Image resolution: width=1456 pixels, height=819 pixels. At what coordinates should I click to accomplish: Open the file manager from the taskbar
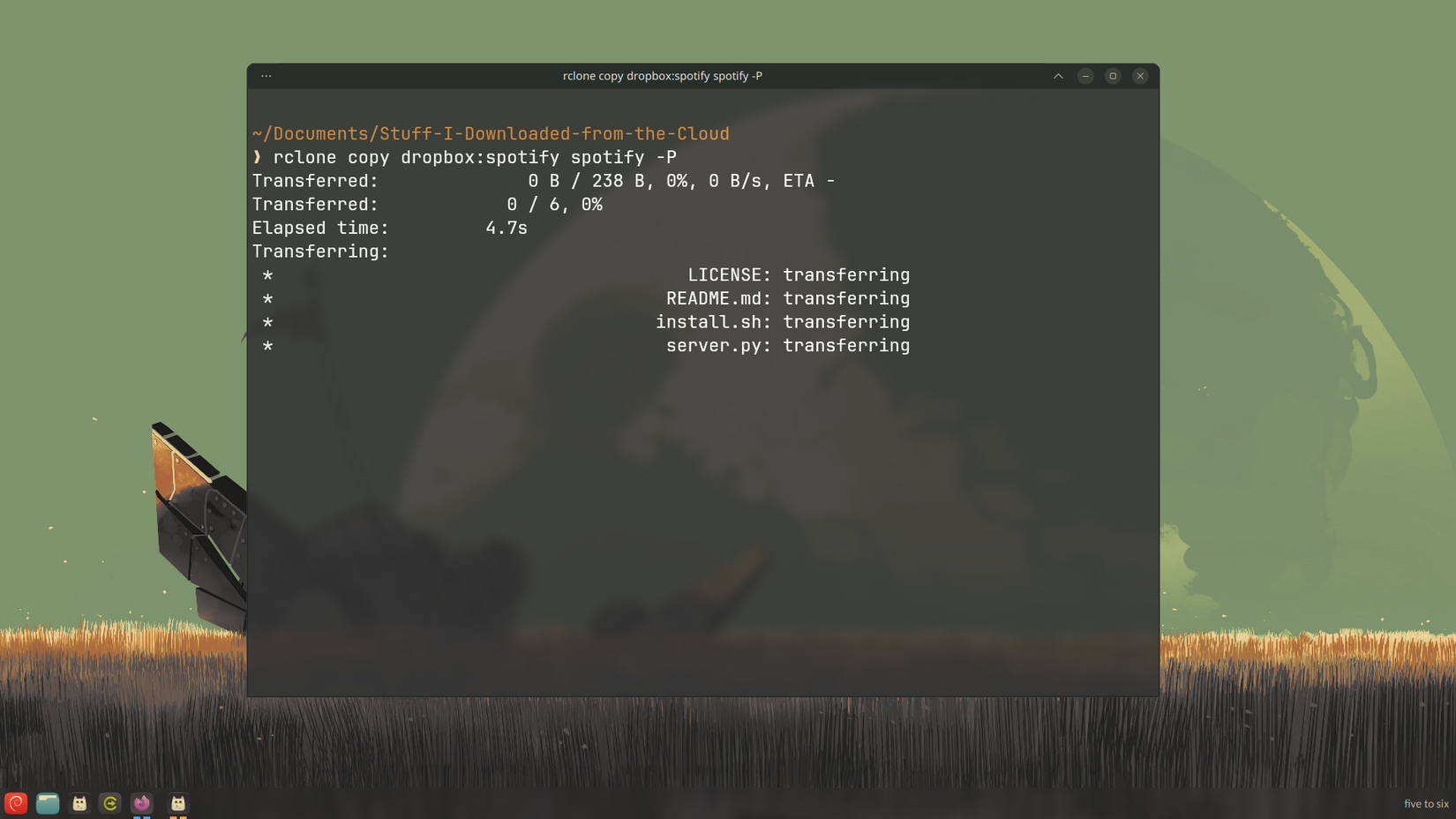(x=48, y=803)
